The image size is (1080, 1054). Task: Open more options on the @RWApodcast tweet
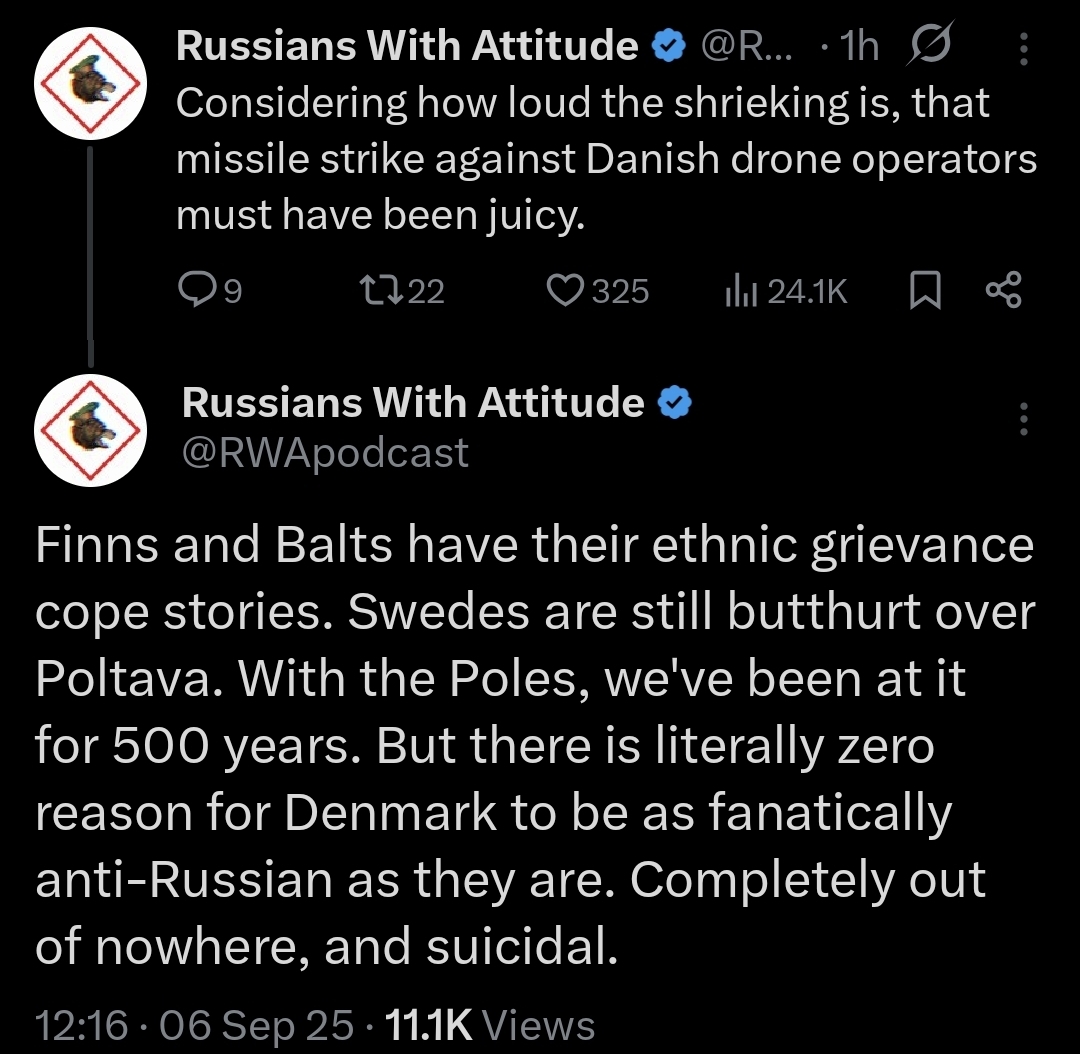coord(1022,419)
